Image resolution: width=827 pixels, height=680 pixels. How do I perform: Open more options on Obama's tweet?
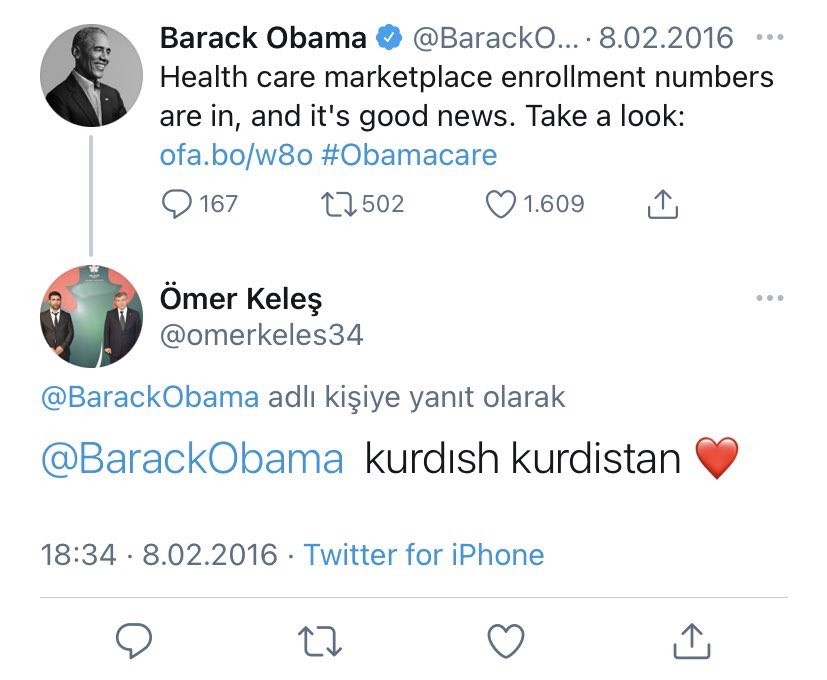coord(769,38)
